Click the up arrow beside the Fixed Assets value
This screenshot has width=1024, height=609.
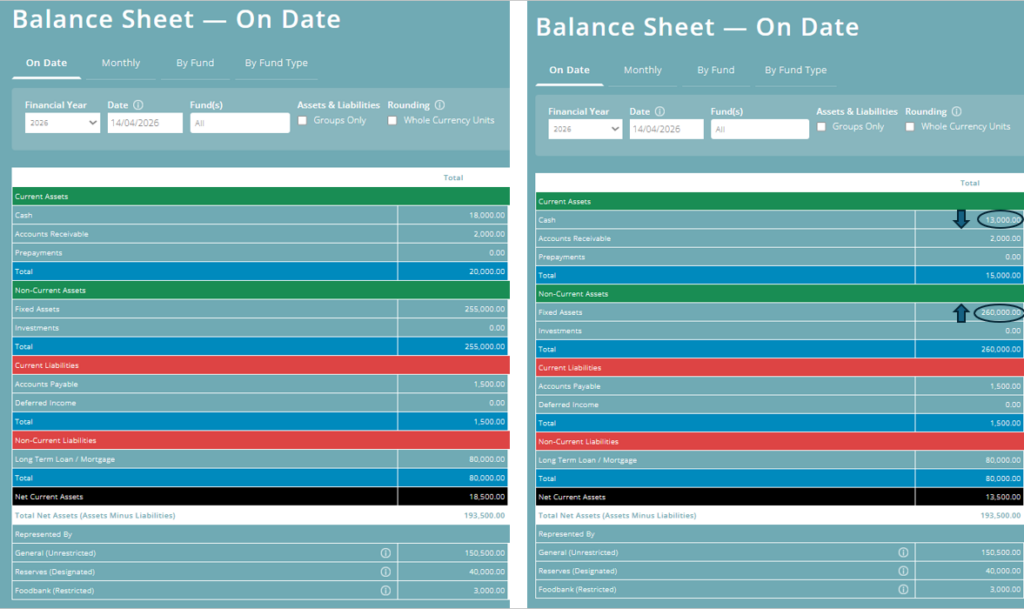click(x=961, y=313)
